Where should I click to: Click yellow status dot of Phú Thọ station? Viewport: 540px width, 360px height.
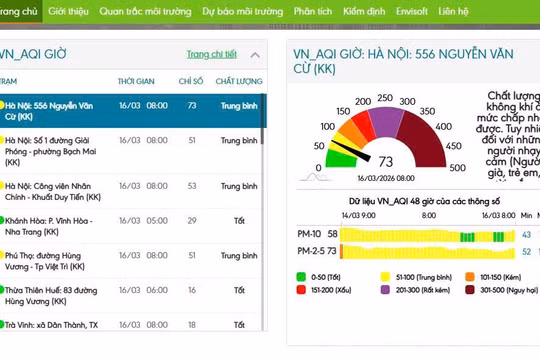[x=1, y=255]
